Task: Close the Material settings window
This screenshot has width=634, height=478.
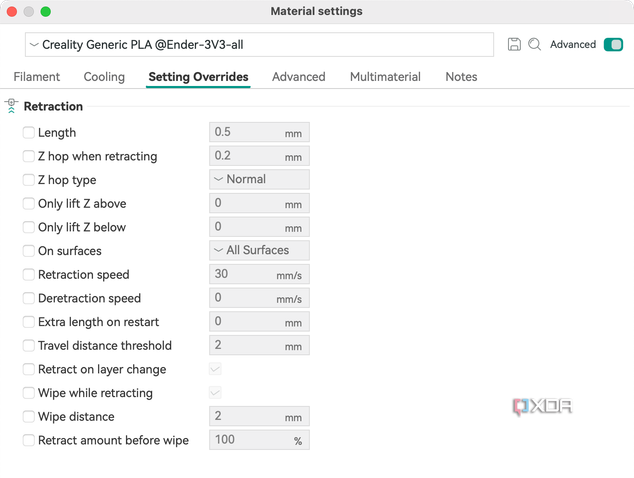Action: coord(12,11)
